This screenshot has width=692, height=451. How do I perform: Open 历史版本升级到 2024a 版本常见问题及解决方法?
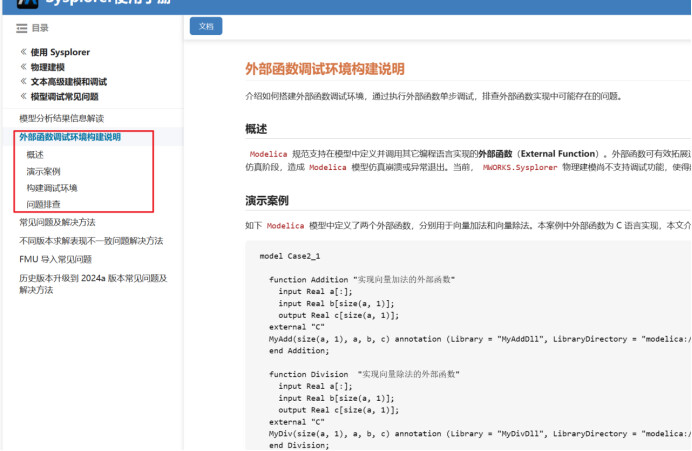click(93, 284)
